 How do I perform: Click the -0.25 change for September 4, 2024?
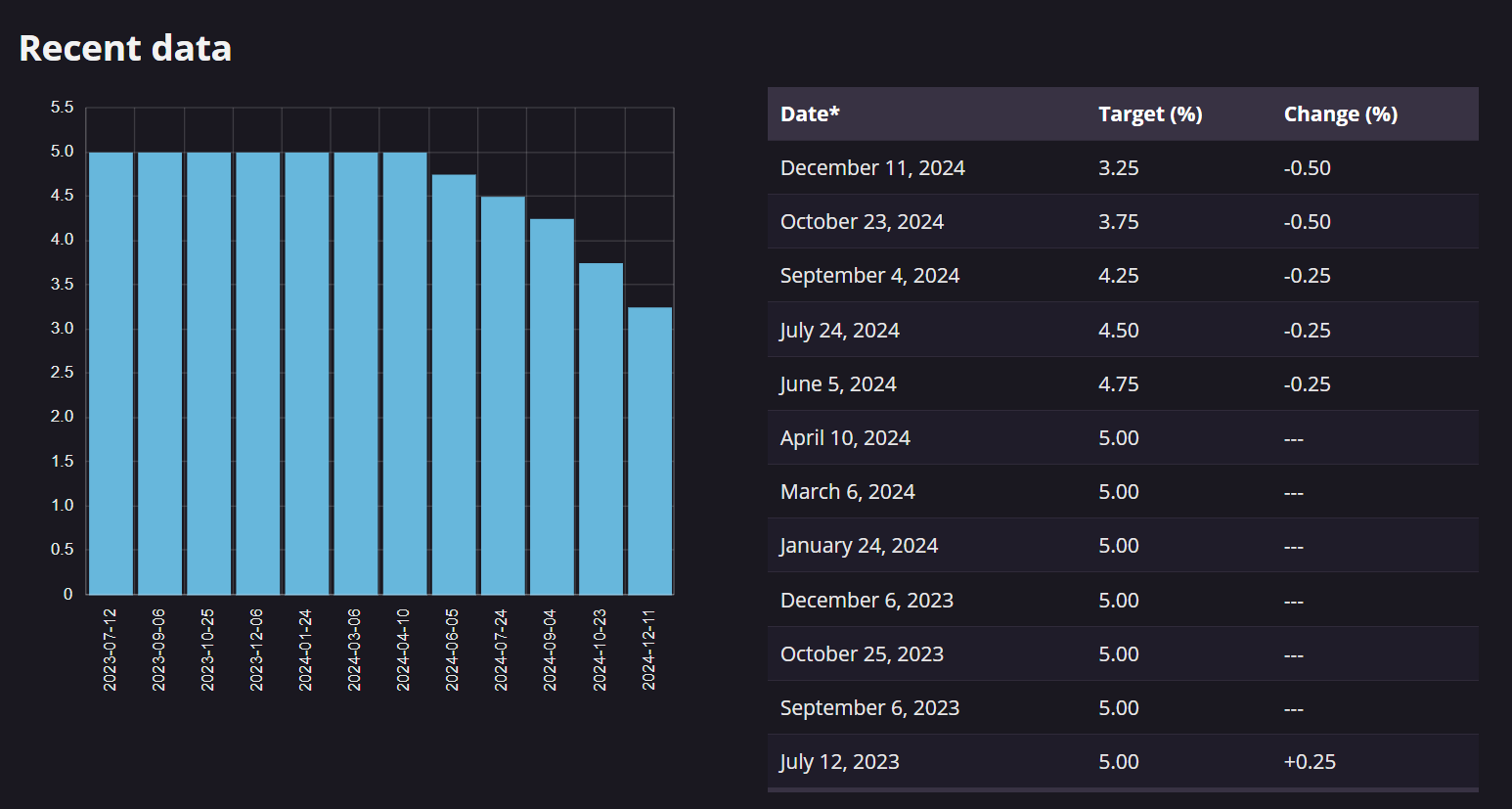1308,276
